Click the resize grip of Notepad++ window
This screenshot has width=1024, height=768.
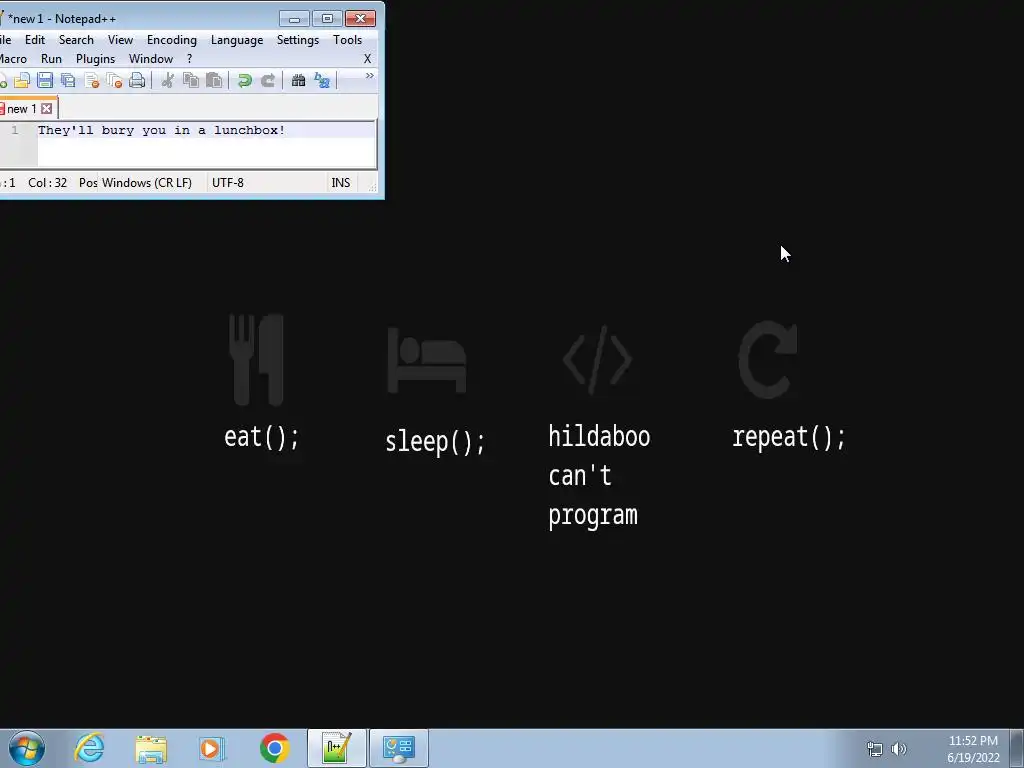[x=372, y=187]
